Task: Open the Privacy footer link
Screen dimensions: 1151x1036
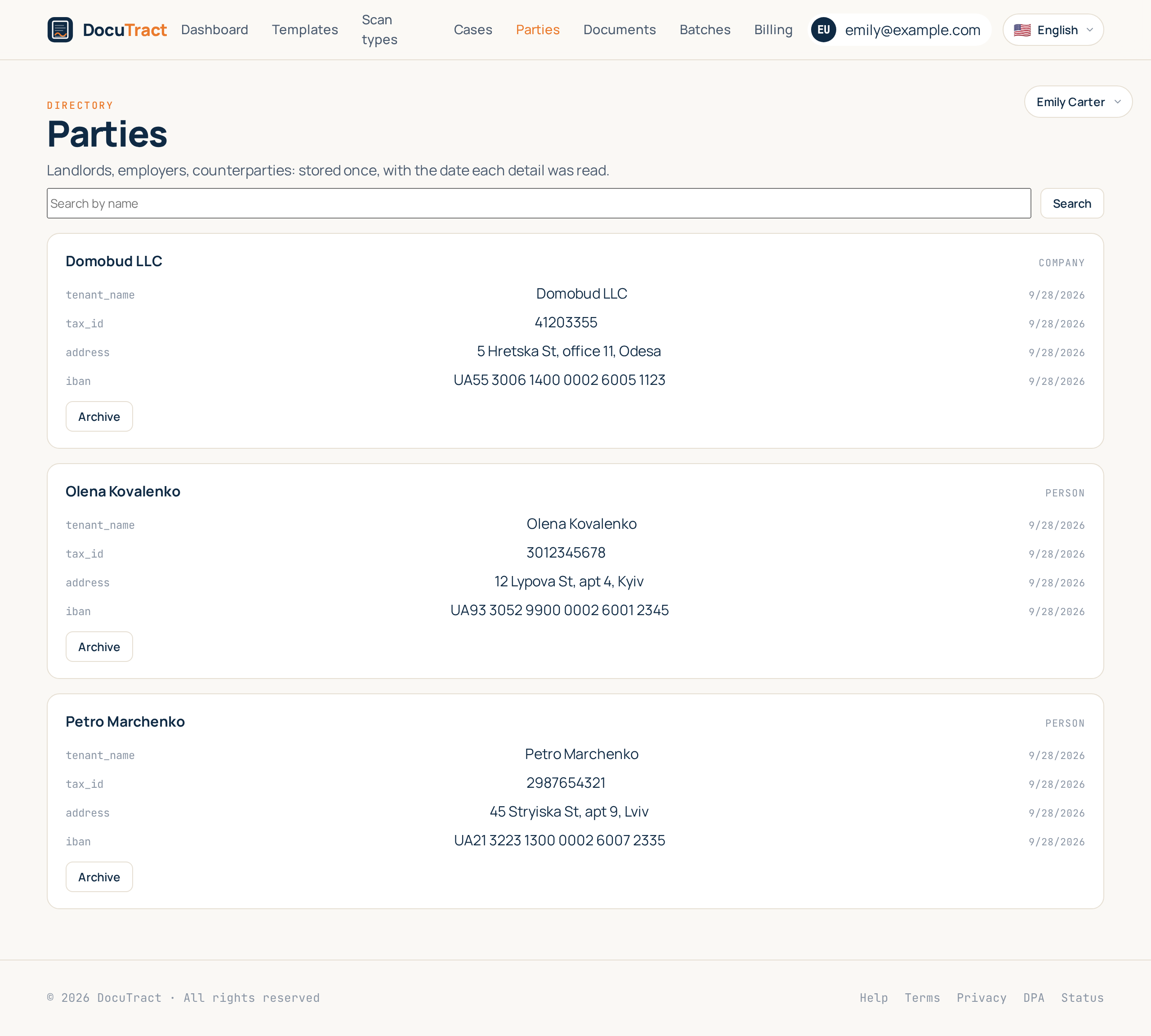Action: pos(981,998)
